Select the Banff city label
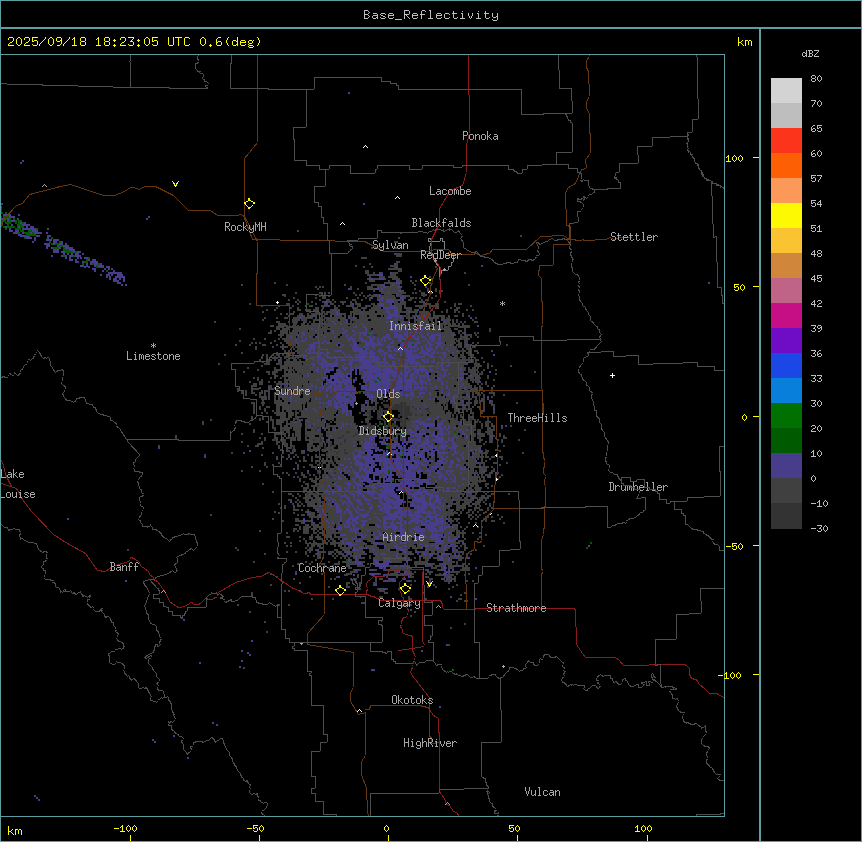862x842 pixels. [124, 567]
